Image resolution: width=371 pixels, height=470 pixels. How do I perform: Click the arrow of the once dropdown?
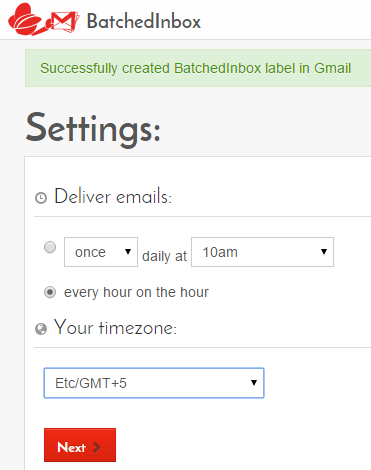(x=128, y=252)
